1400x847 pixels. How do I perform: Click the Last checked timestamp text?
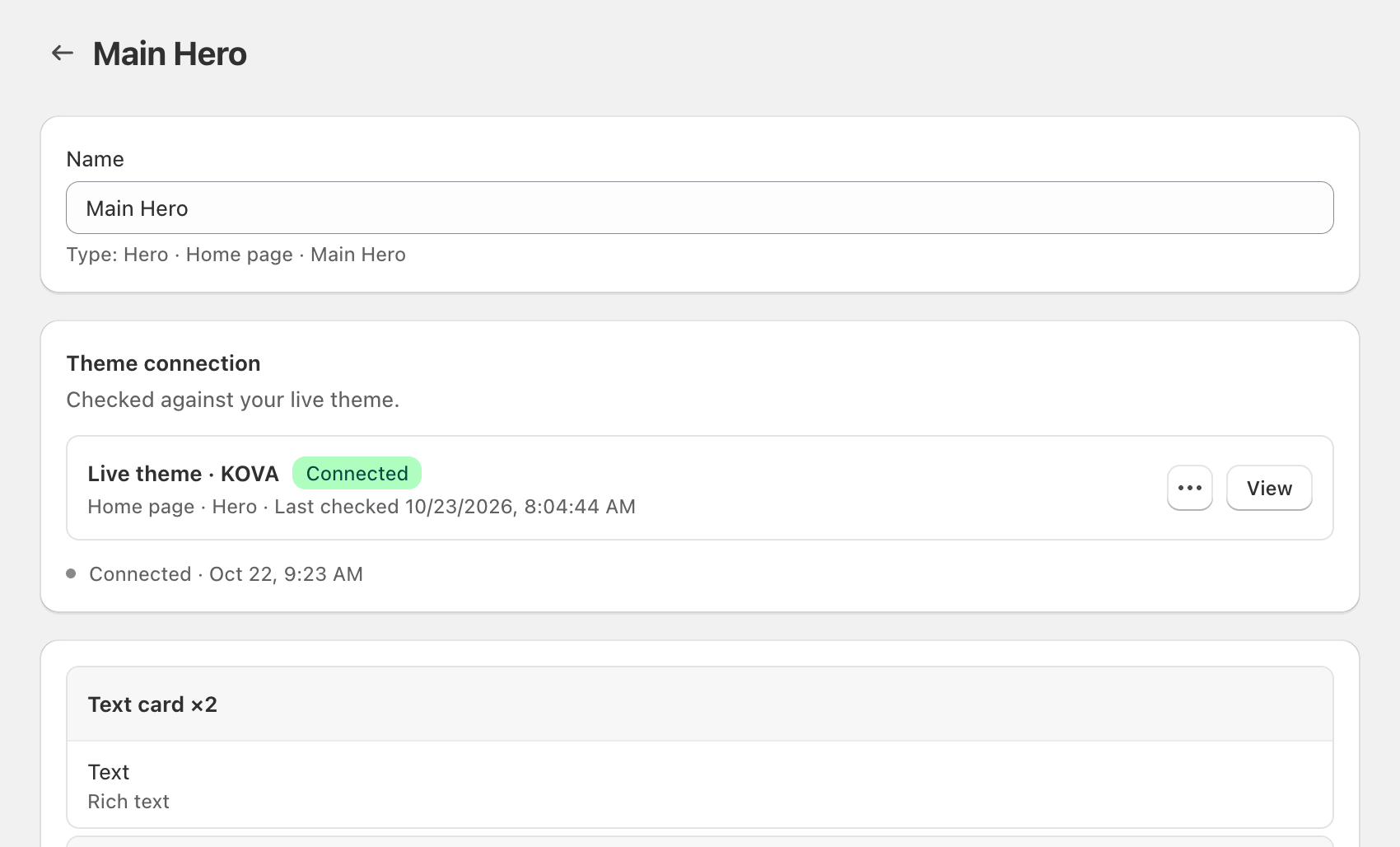(x=455, y=507)
